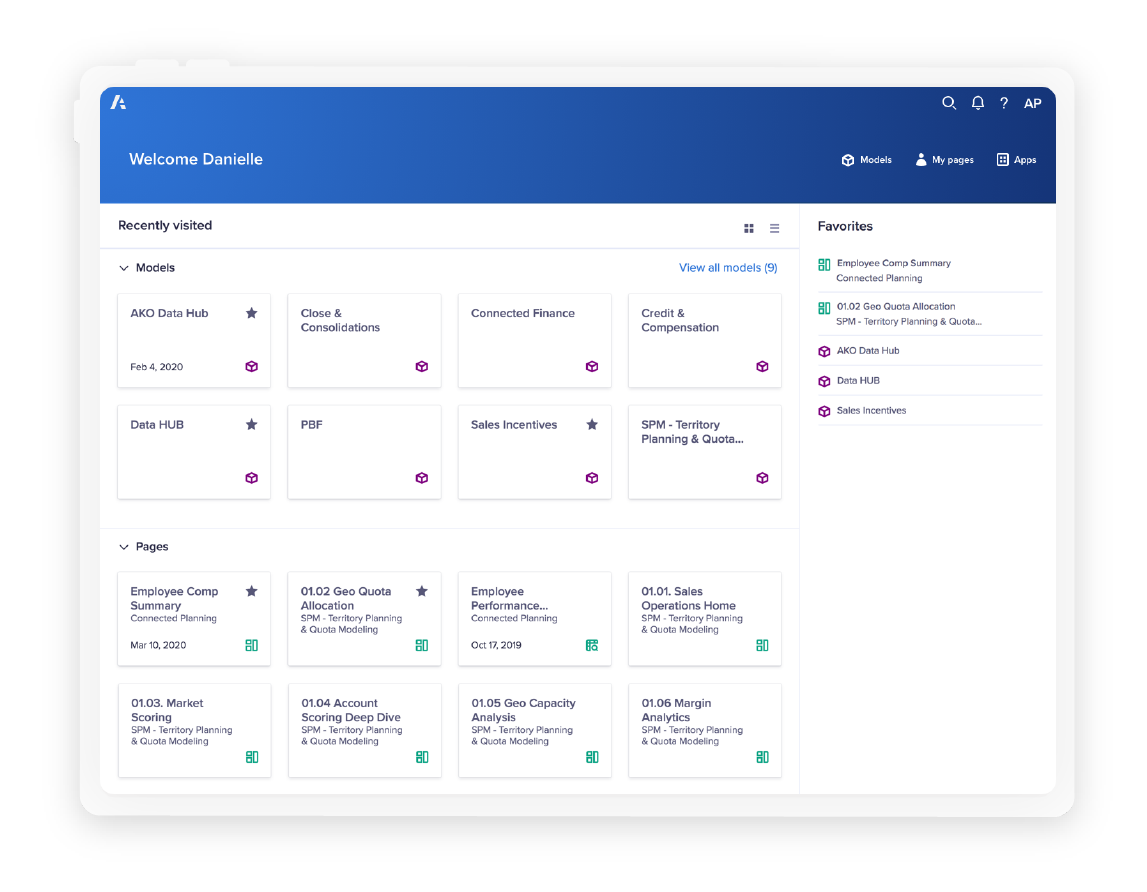Click the View all models (9) link
The image size is (1147, 892).
[x=728, y=267]
